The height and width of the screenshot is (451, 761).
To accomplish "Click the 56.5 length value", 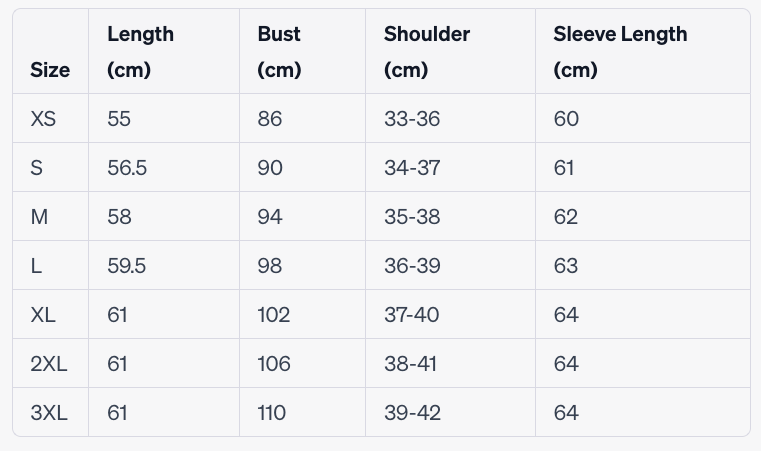I will click(127, 168).
